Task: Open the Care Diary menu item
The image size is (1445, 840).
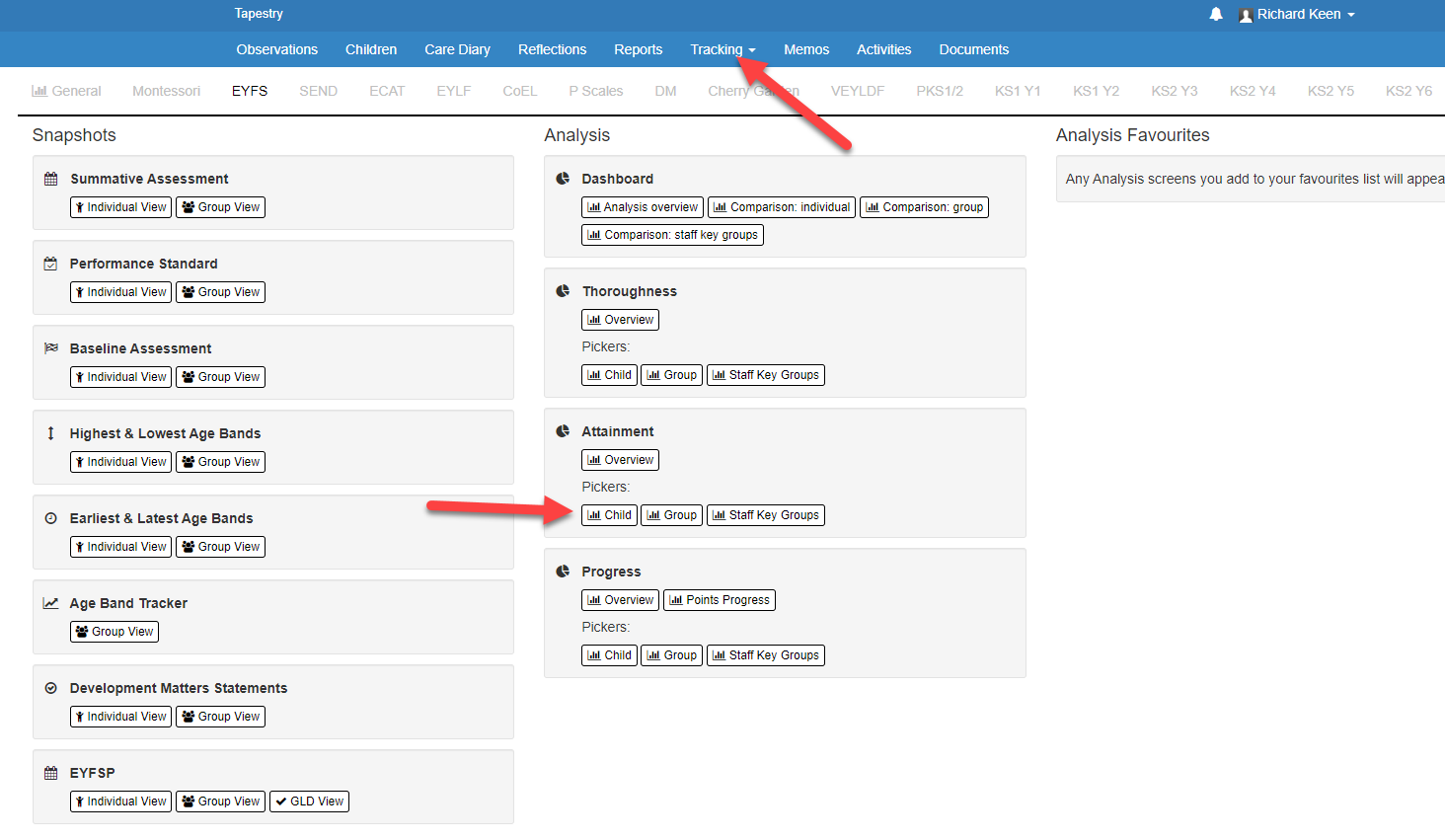Action: [457, 49]
